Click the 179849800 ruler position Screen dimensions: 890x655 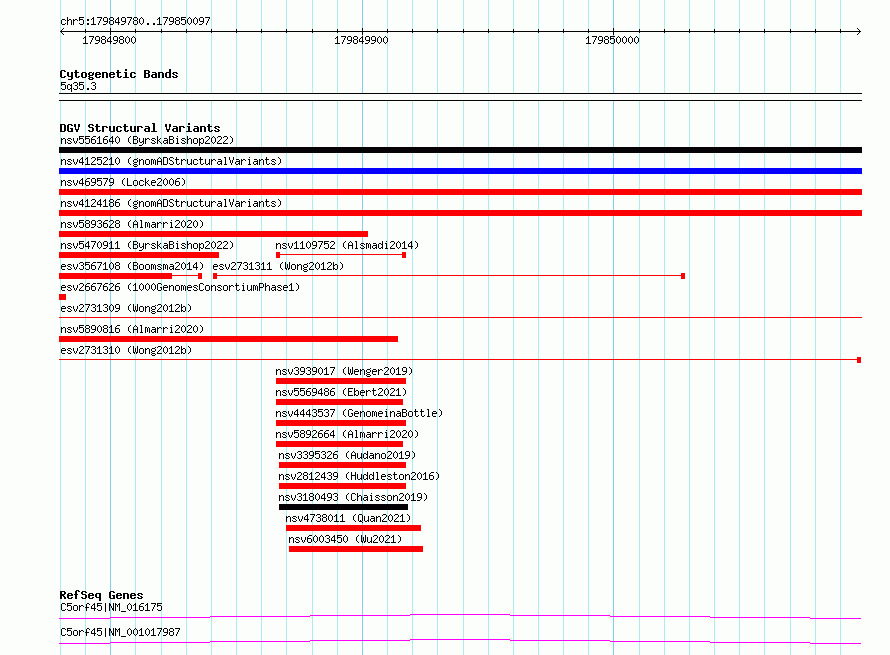(110, 40)
